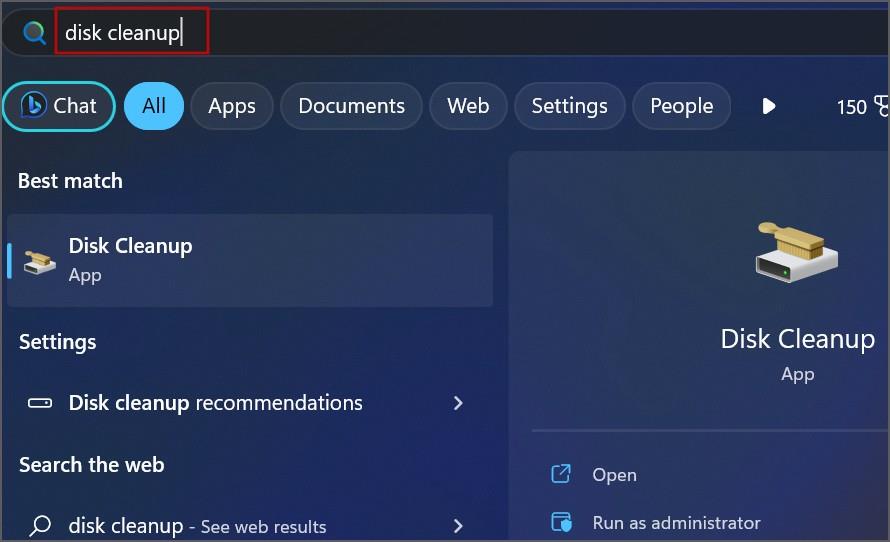Click the storage drive icon beside recommendations
Screen dimensions: 890x542
click(x=40, y=403)
